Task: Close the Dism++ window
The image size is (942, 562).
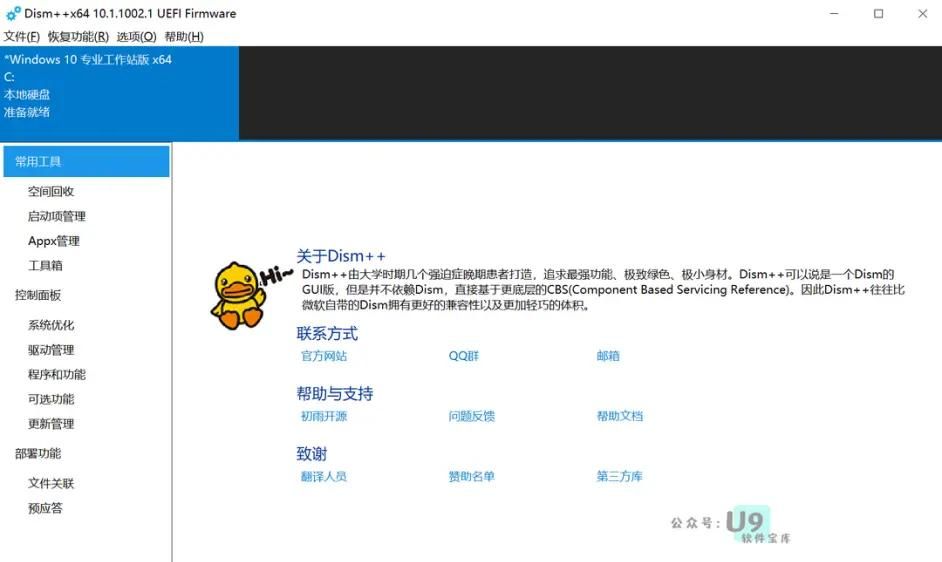Action: click(923, 13)
